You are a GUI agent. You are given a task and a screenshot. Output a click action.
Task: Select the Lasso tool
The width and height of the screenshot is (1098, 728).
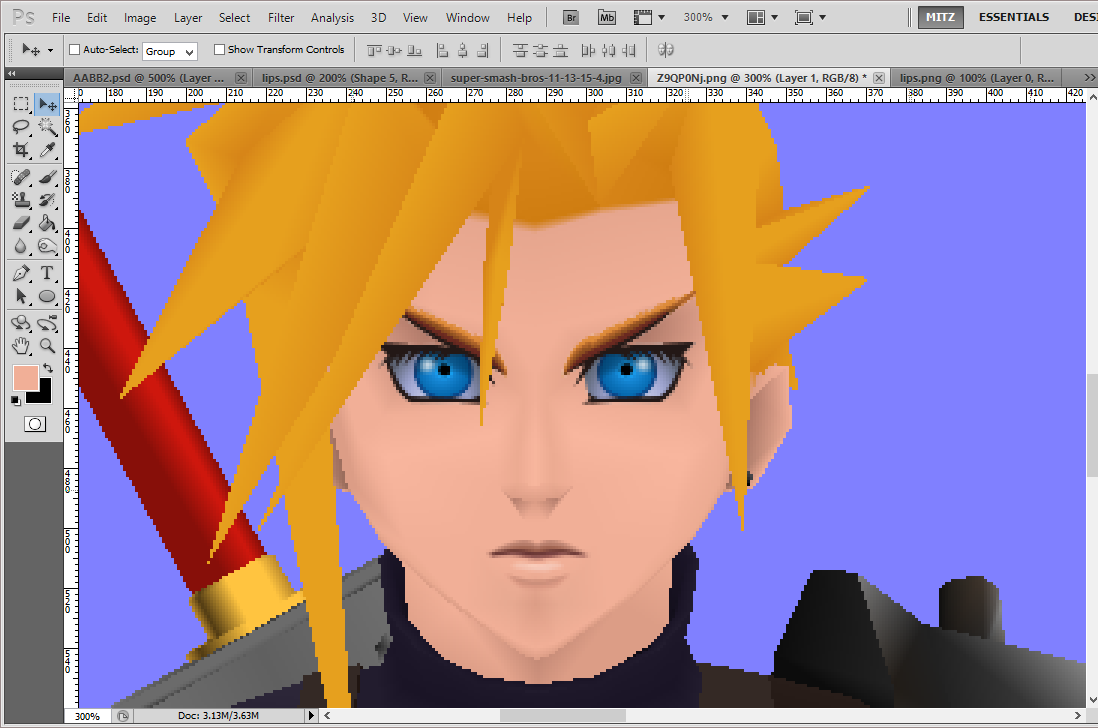(x=21, y=127)
